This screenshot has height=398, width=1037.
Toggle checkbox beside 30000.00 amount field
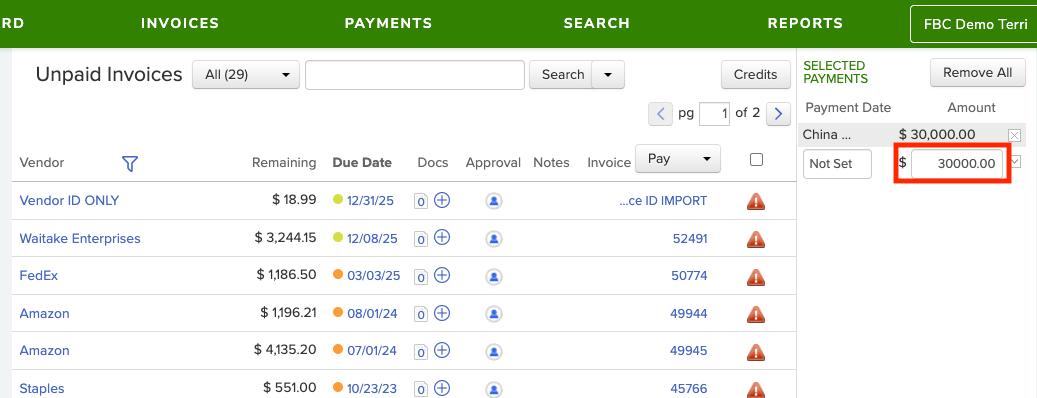tap(1016, 161)
